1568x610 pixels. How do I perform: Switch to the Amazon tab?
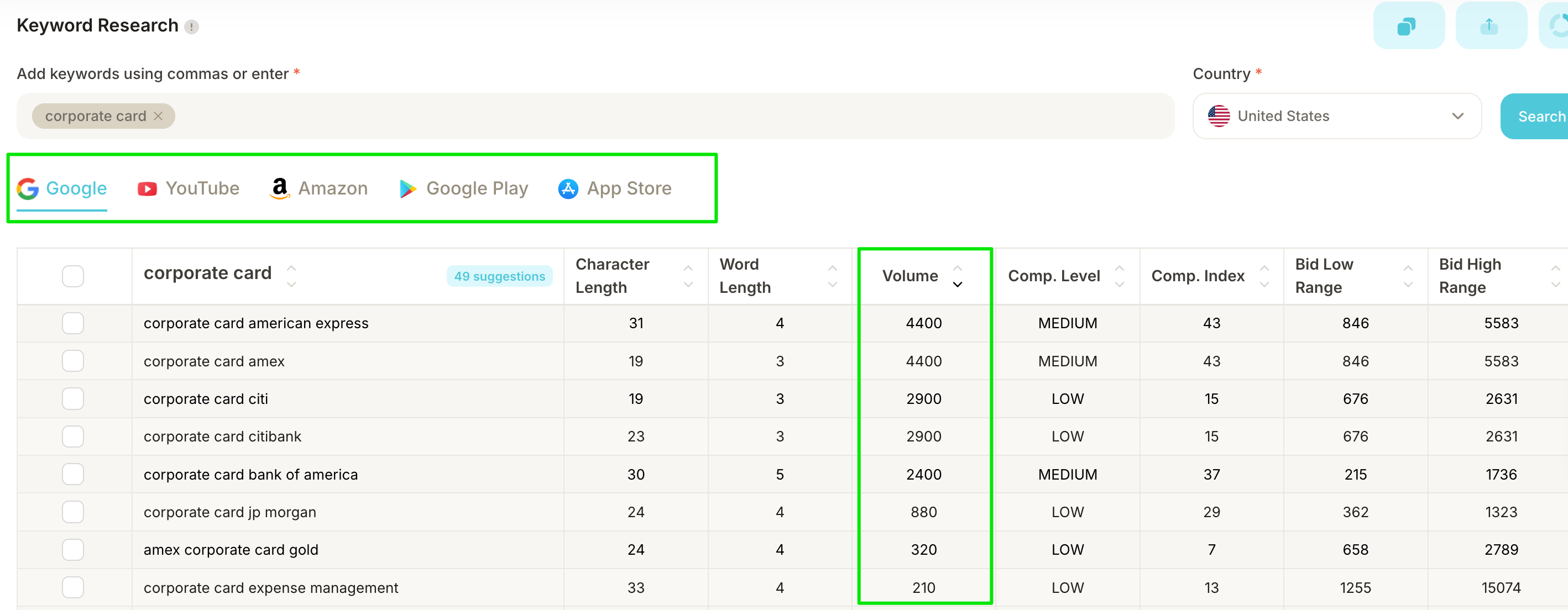tap(318, 188)
